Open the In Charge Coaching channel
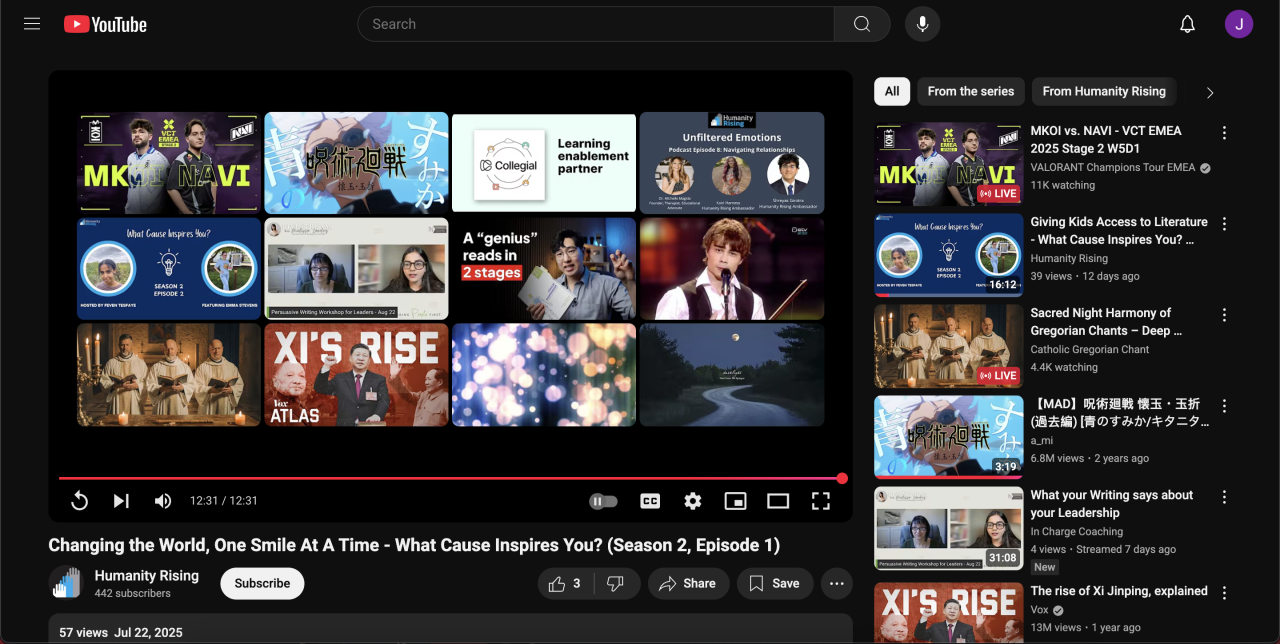This screenshot has width=1280, height=644. [x=1077, y=531]
